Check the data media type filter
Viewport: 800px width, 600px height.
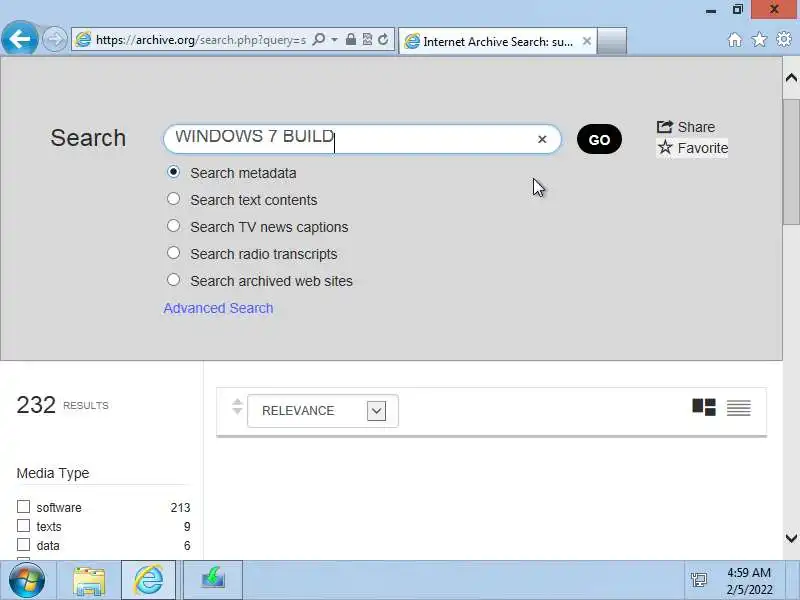tap(23, 544)
